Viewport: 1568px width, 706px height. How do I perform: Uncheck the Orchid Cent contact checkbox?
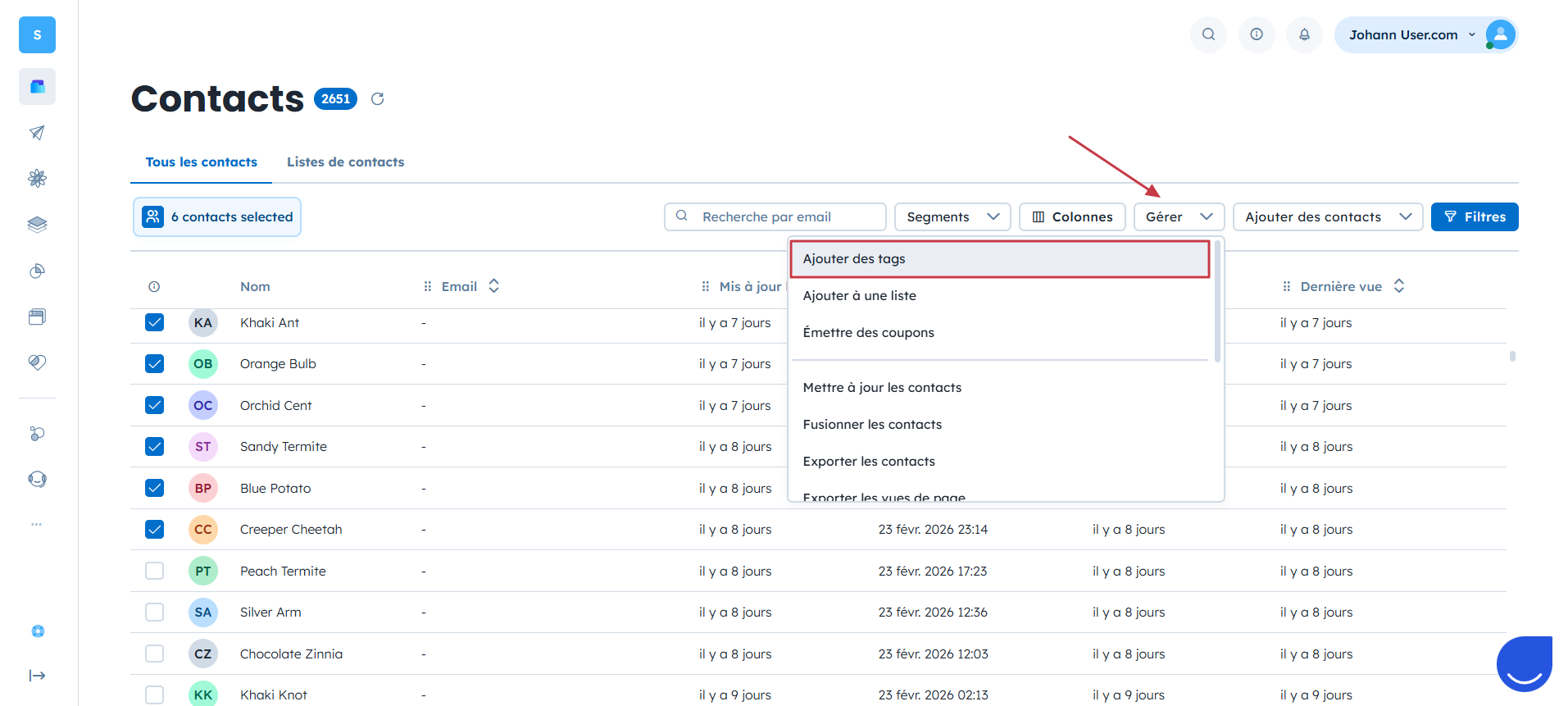[154, 405]
